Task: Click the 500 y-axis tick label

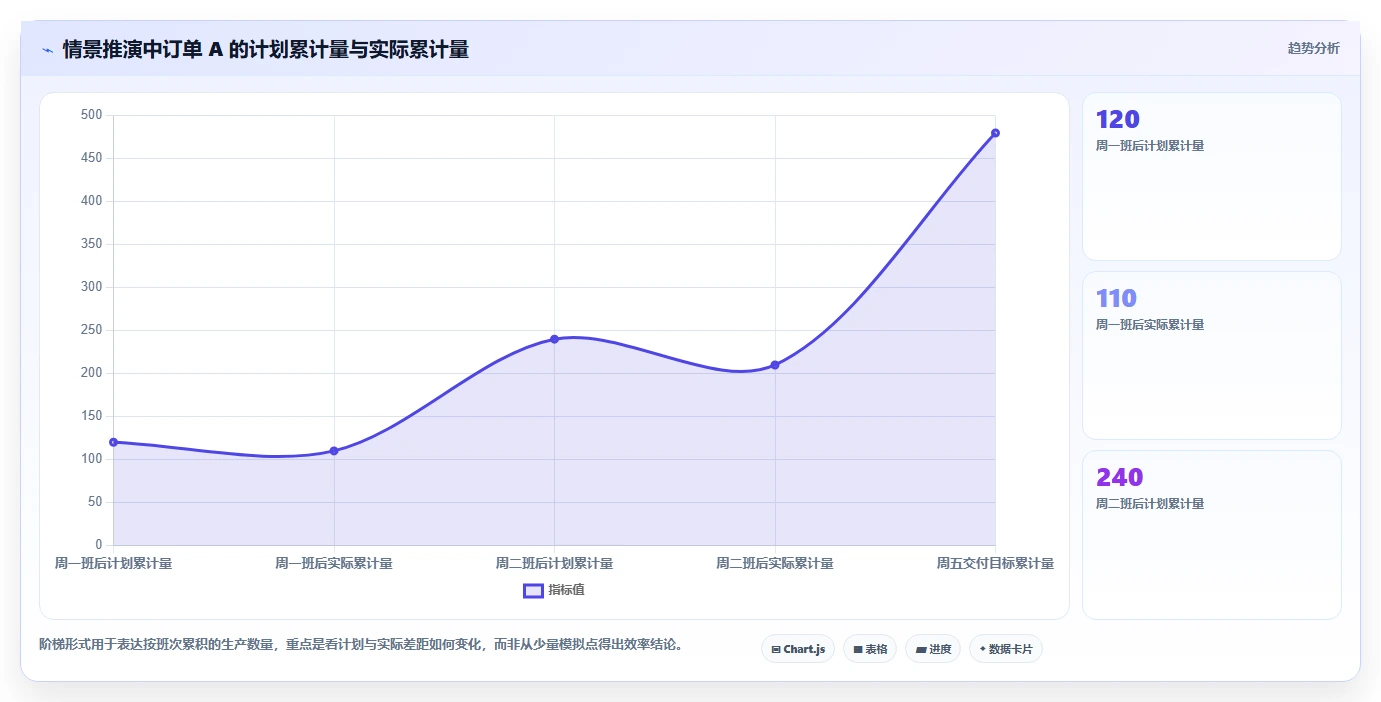Action: tap(92, 115)
